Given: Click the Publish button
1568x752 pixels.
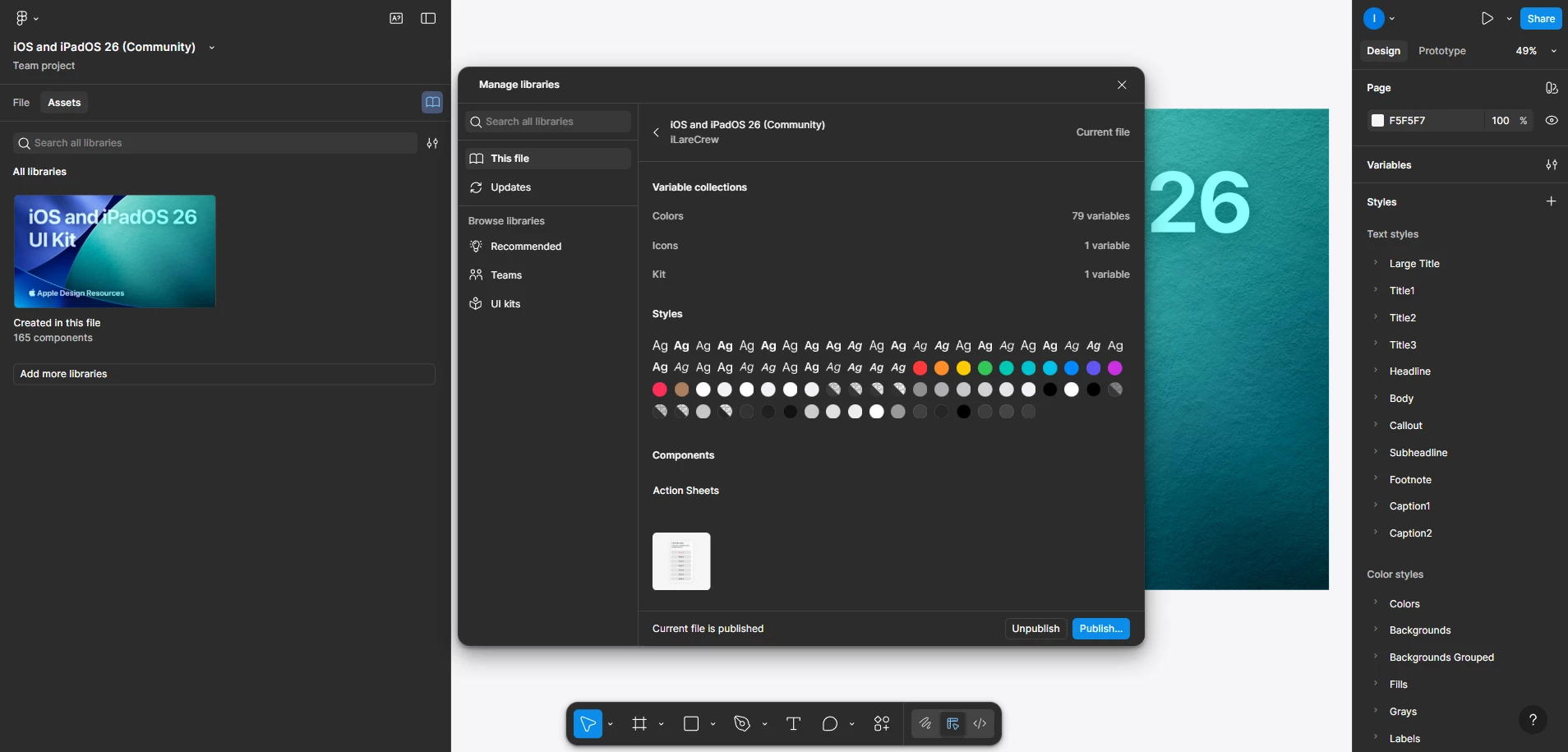Looking at the screenshot, I should pyautogui.click(x=1101, y=629).
